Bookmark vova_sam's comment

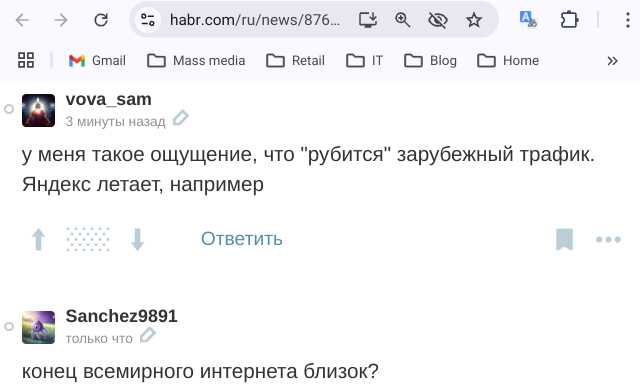pyautogui.click(x=564, y=239)
